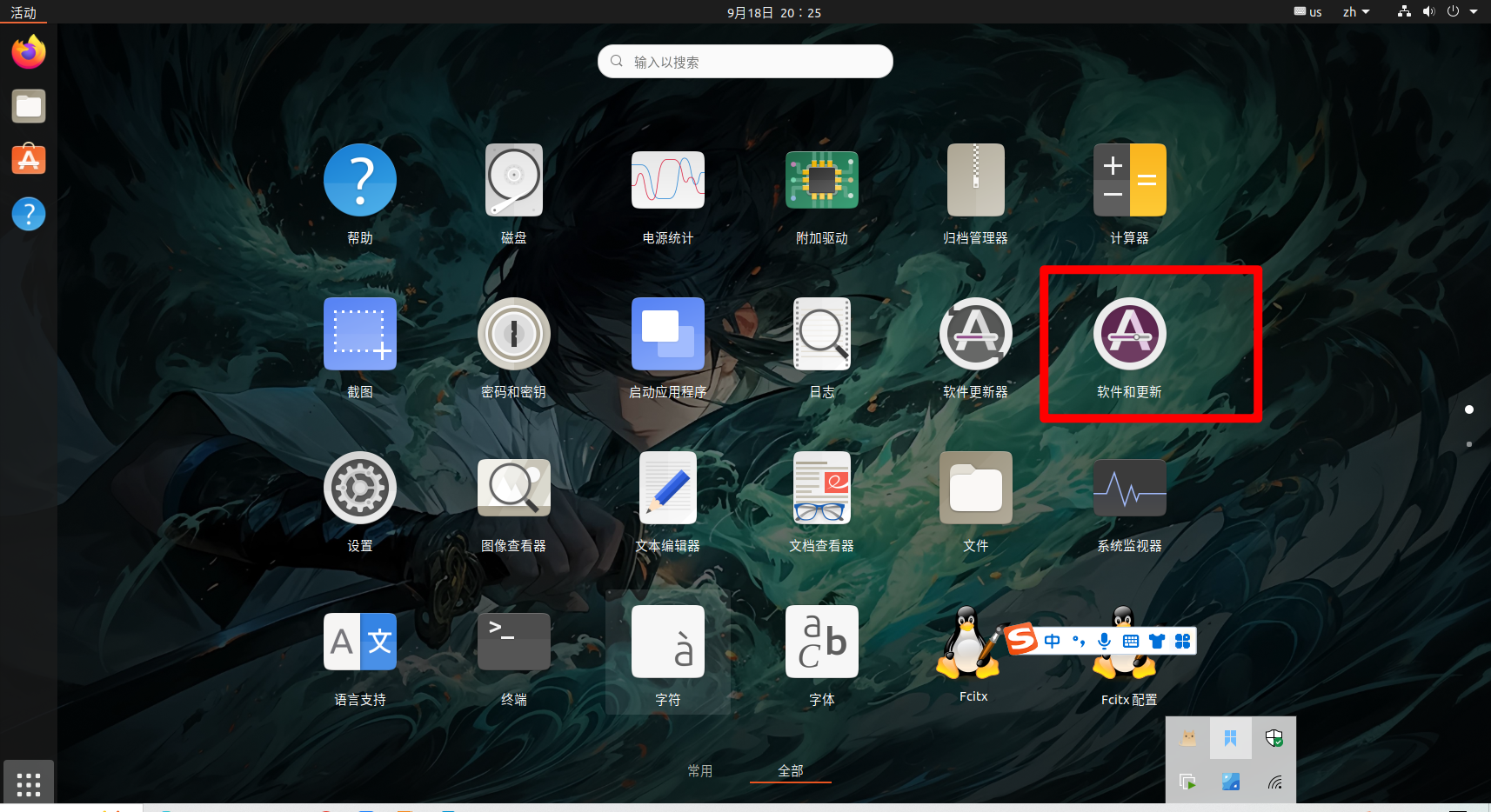Switch to the Frequent (常用) tab

[x=699, y=771]
